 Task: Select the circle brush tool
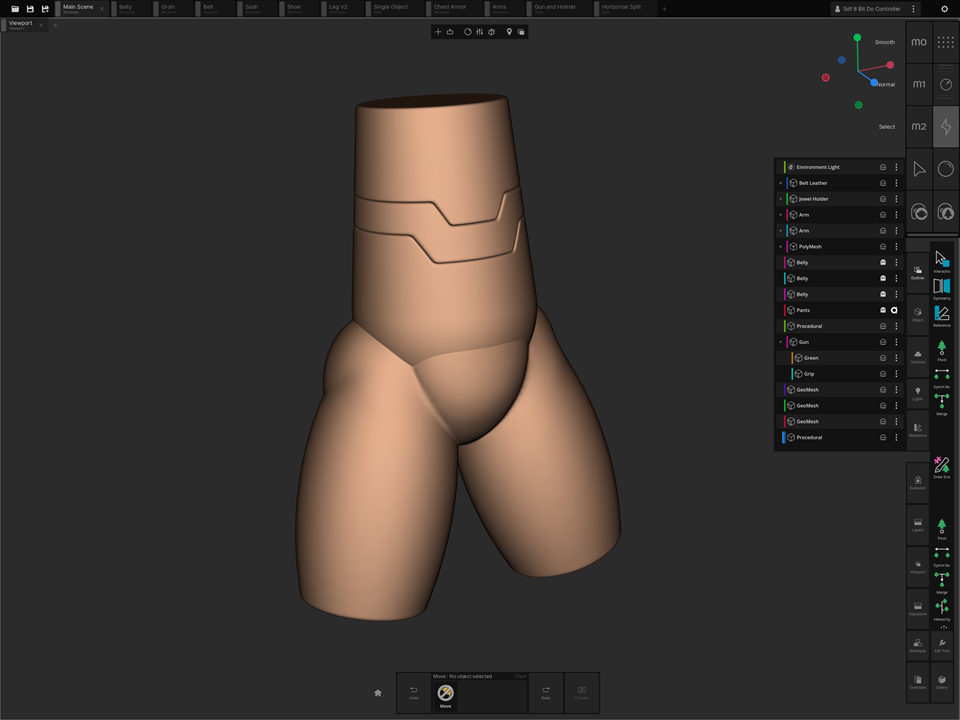point(946,169)
